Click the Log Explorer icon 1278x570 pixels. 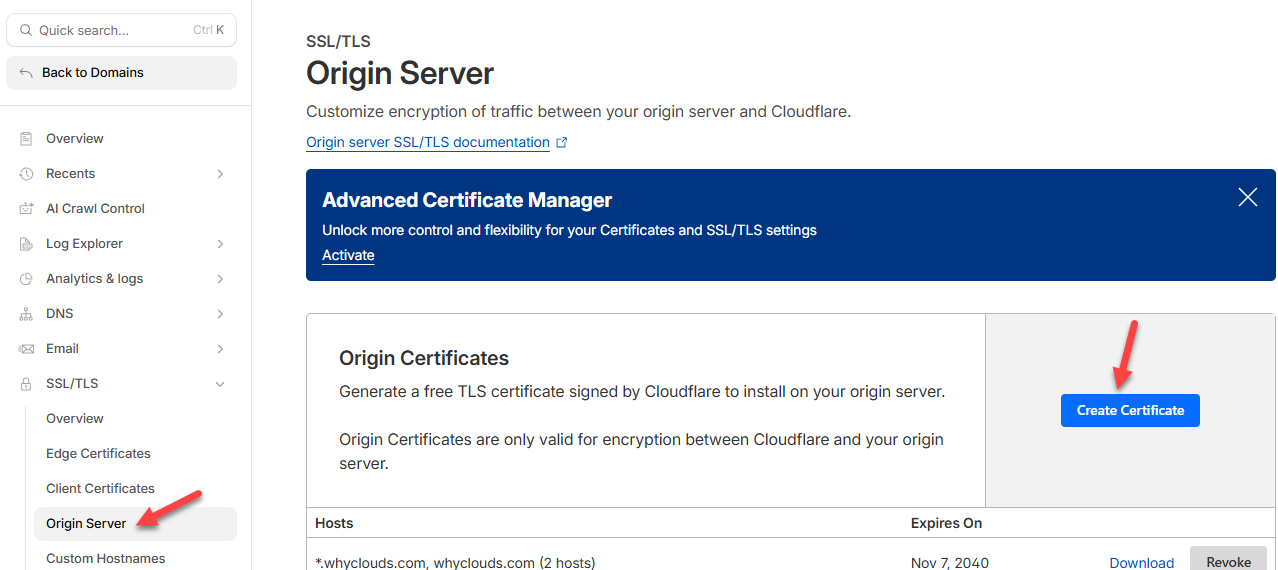[26, 244]
